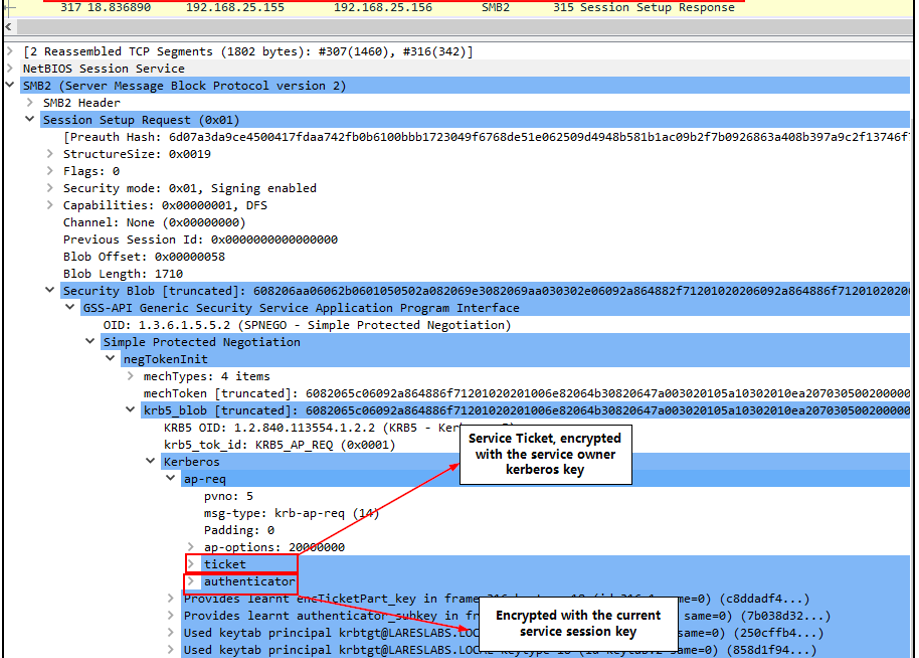Expand the SMB2 Header node

[x=30, y=103]
